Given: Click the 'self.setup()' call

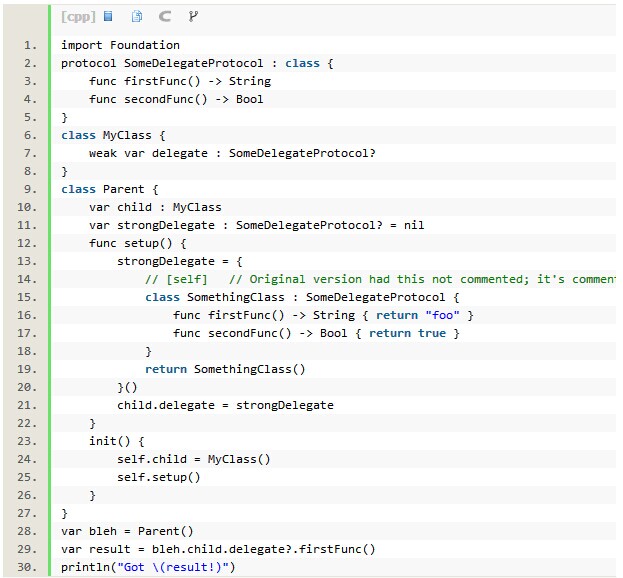Looking at the screenshot, I should coord(158,477).
